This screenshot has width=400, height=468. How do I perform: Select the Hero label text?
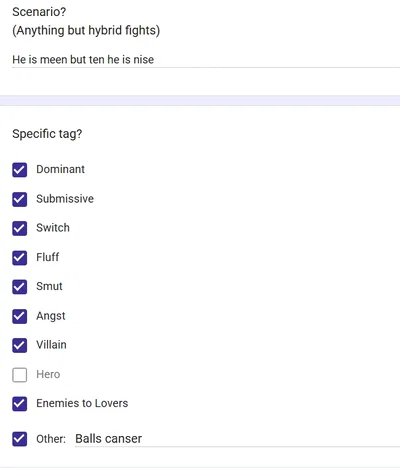click(x=48, y=374)
